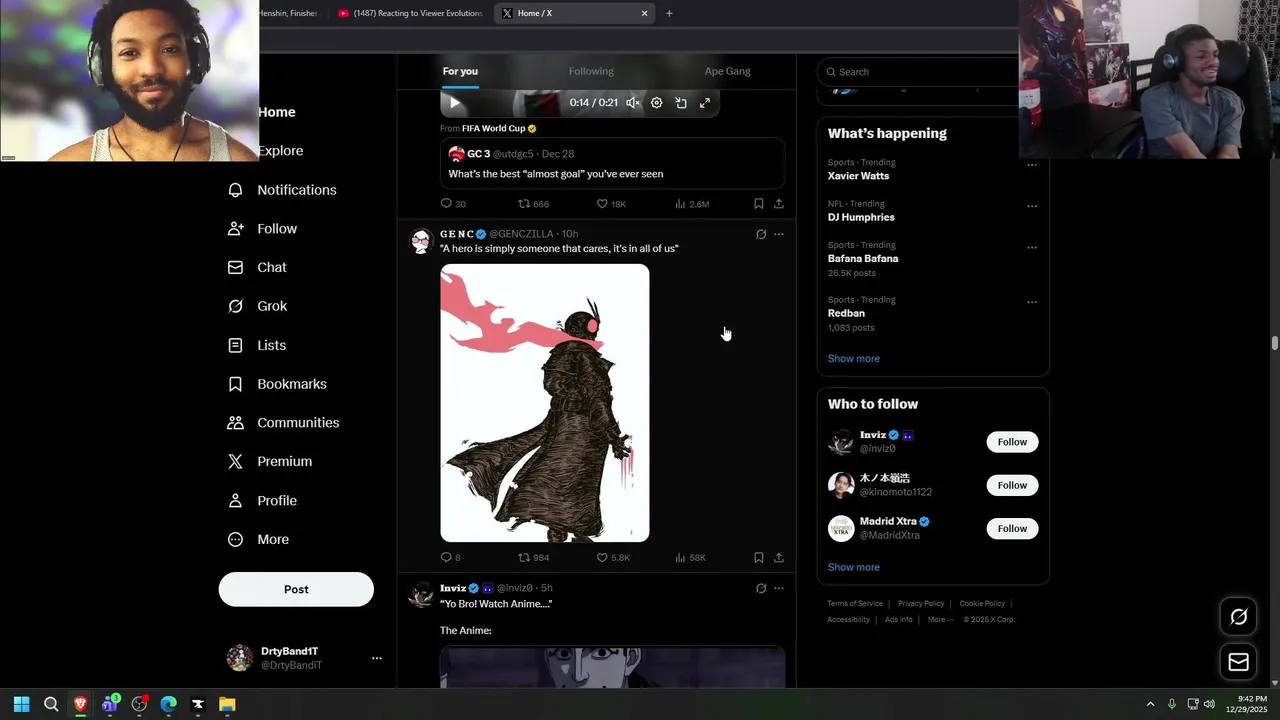Open the GENC hero artwork image
The width and height of the screenshot is (1280, 720).
[545, 403]
